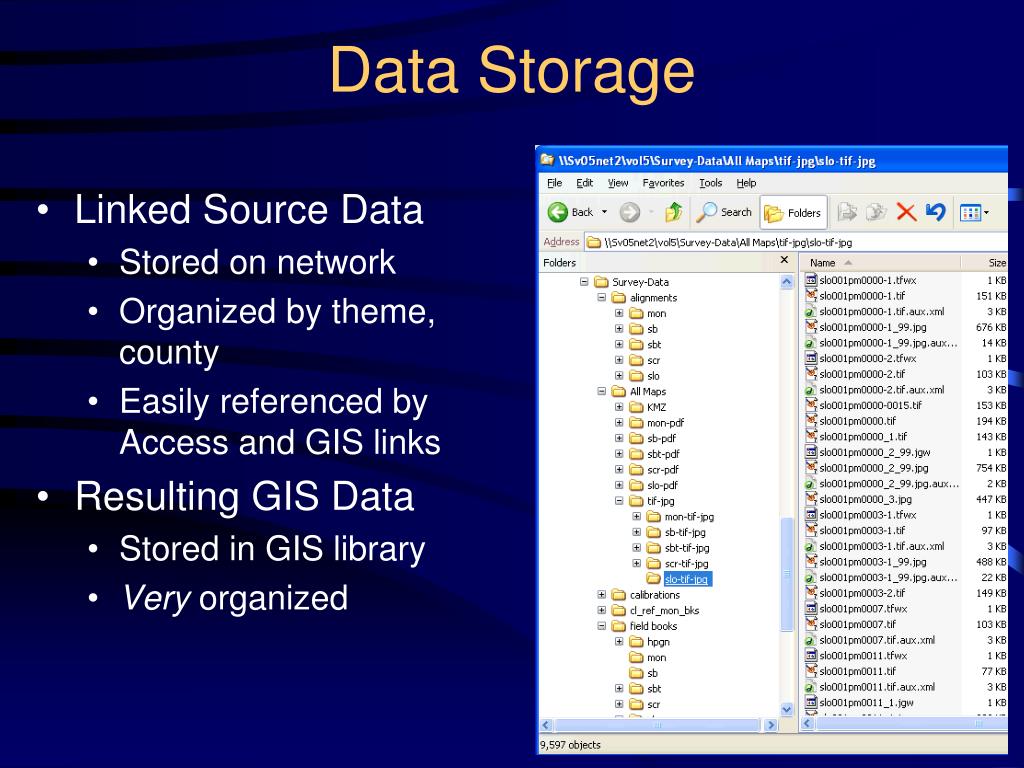Collapse the tif-jpg folder node
Screen dimensions: 1024x768
619,502
